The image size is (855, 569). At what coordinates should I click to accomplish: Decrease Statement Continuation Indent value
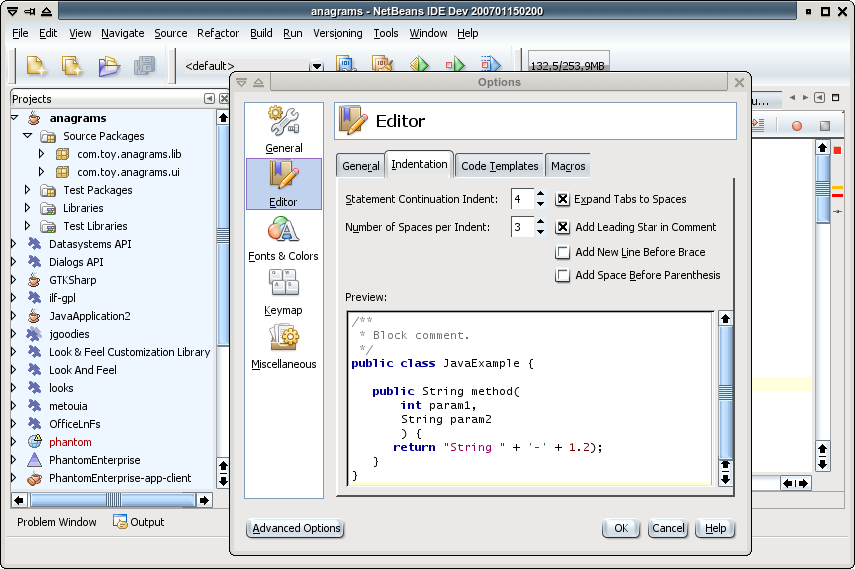point(540,204)
